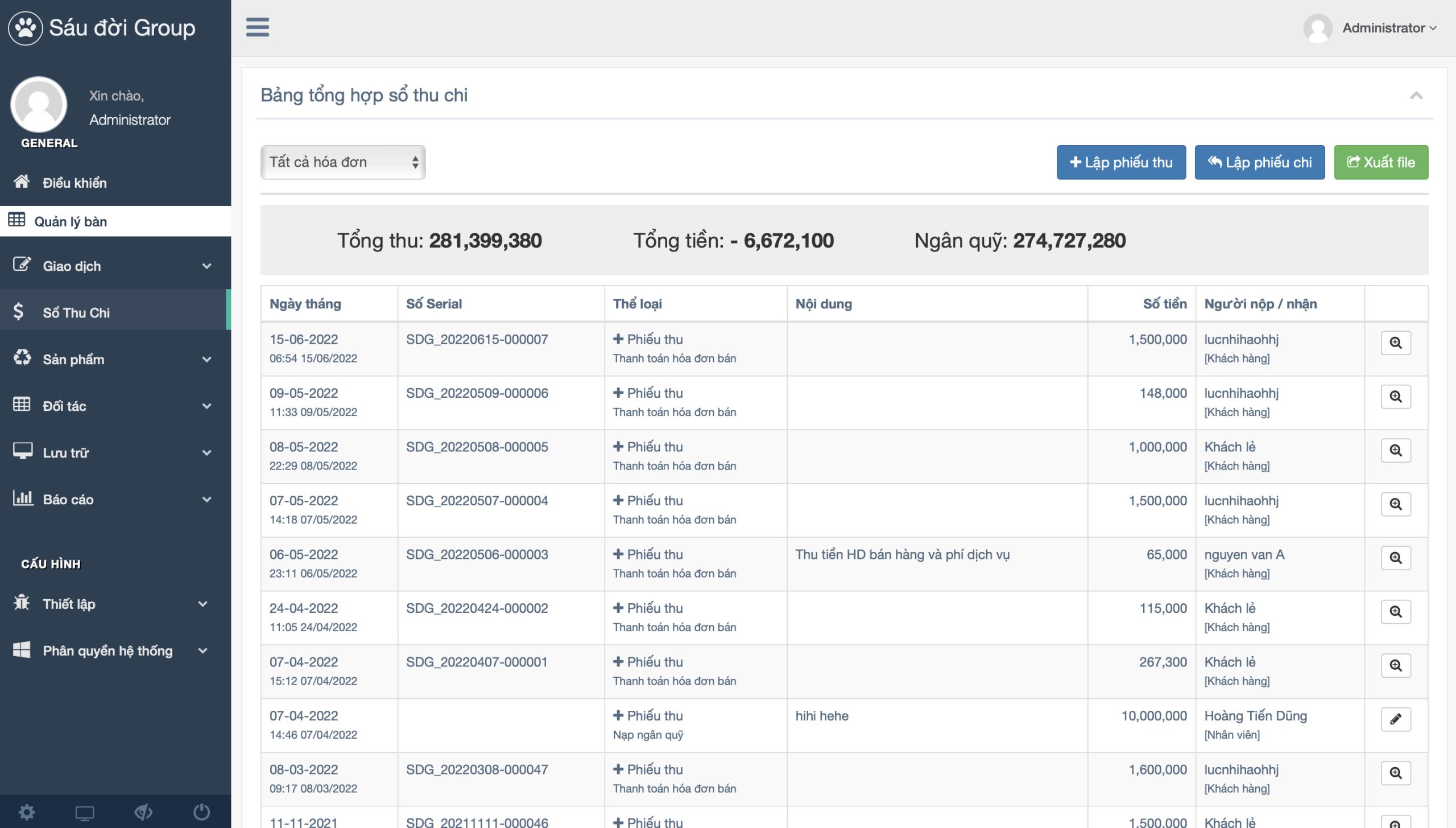Collapse the Bảng tổng hợp panel chevron

point(1416,96)
